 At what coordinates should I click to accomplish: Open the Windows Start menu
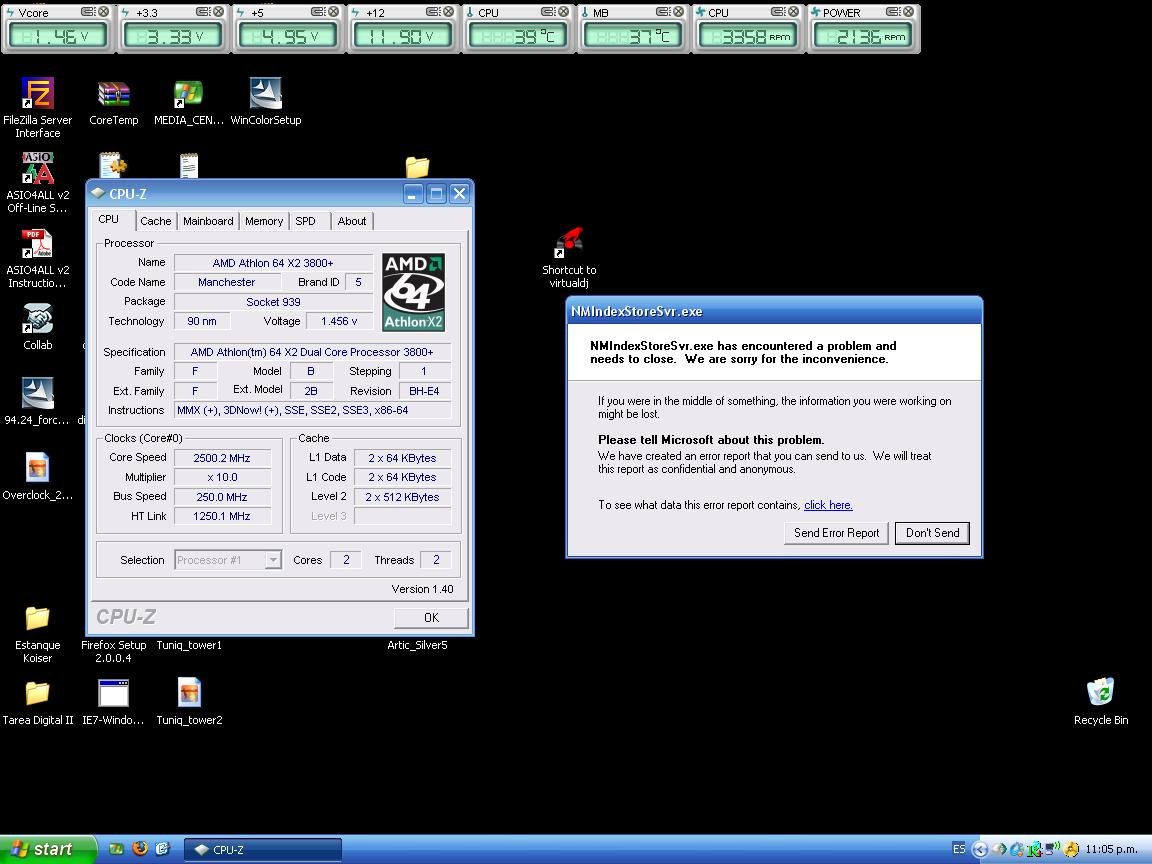(48, 849)
